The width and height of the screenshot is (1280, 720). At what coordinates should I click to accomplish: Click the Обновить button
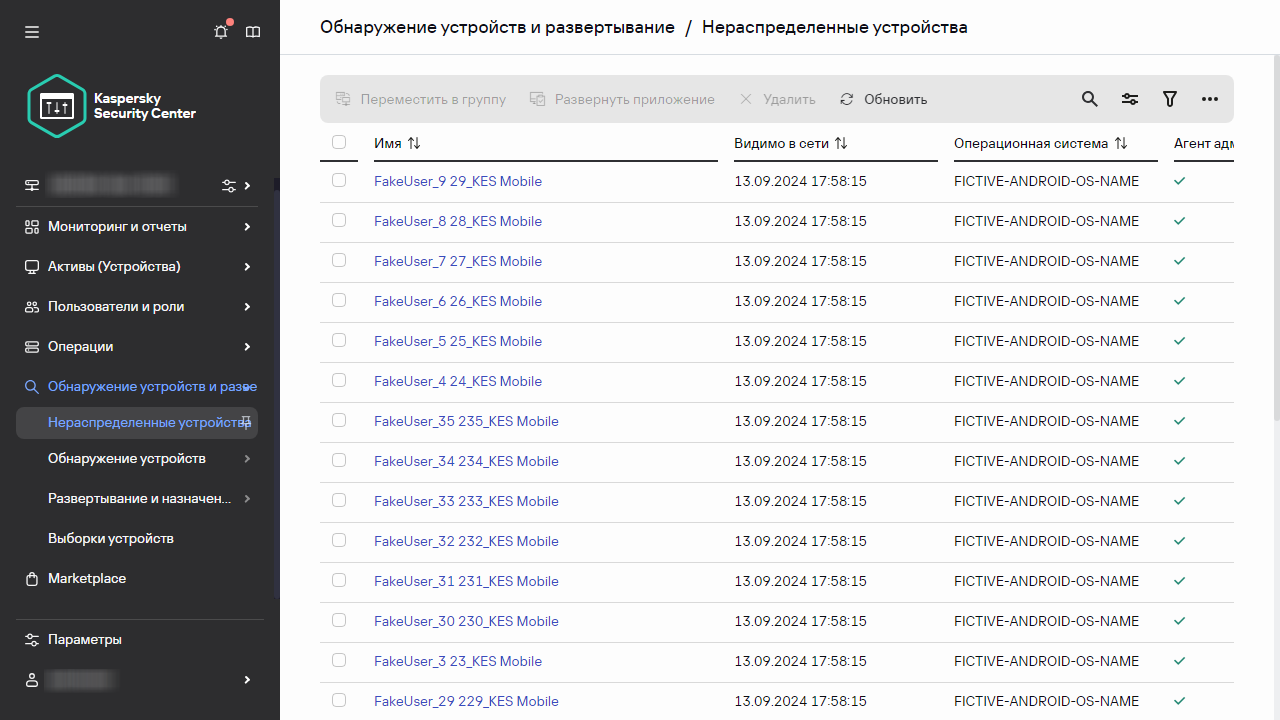point(883,99)
